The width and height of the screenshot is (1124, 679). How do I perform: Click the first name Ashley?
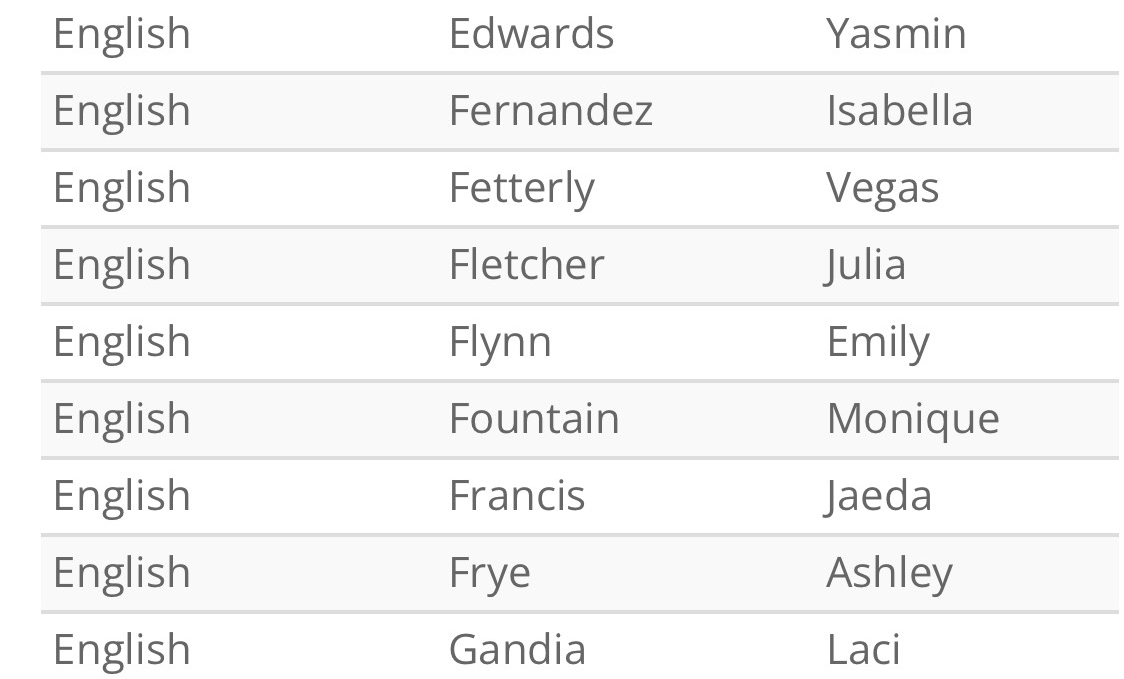[890, 573]
